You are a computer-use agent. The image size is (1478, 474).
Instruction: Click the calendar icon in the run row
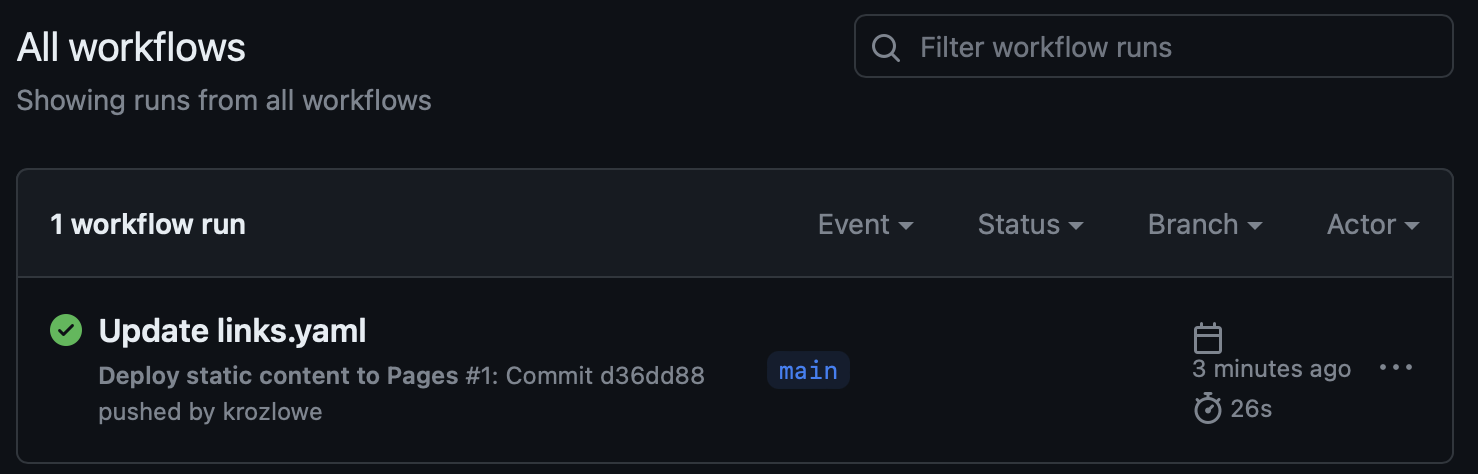[1208, 338]
